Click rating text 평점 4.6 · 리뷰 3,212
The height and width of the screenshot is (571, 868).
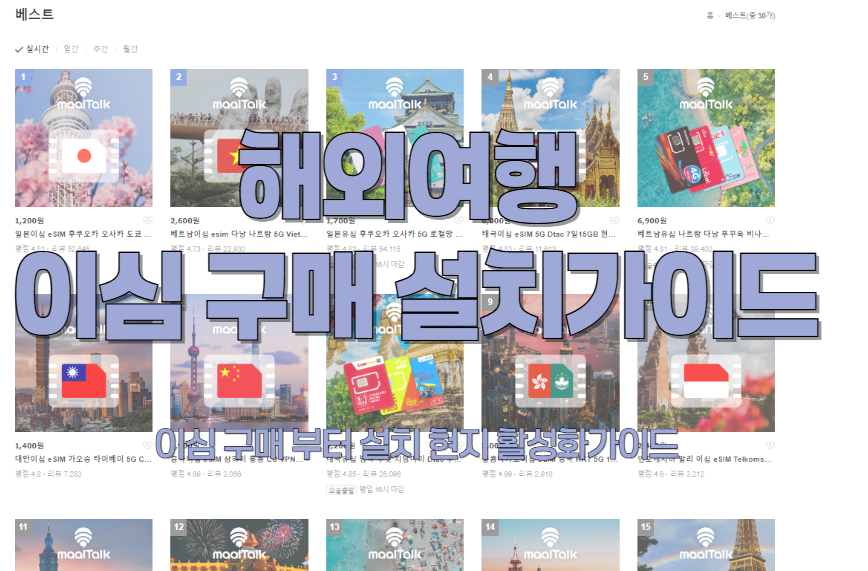coord(670,474)
